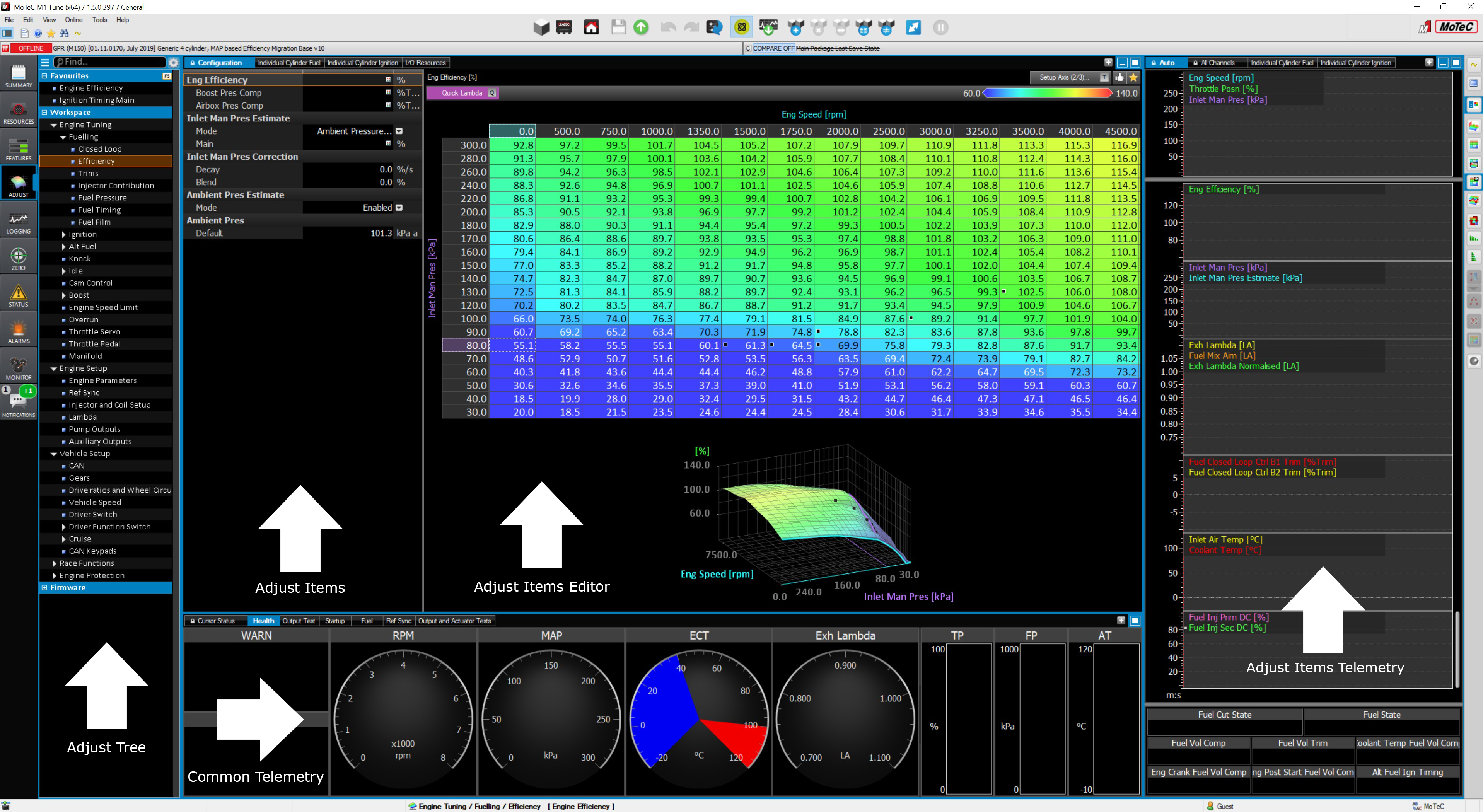Click the Find box gear settings icon

point(173,62)
